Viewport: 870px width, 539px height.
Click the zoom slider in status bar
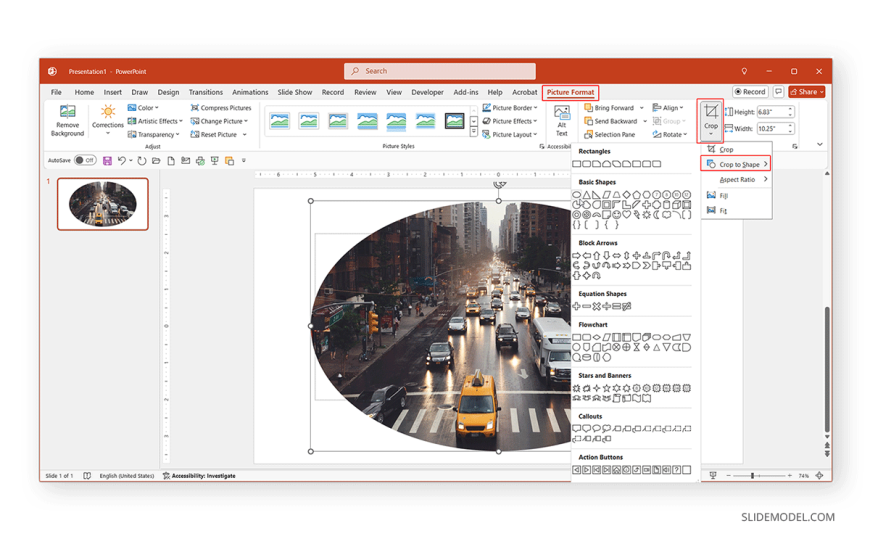coord(758,476)
